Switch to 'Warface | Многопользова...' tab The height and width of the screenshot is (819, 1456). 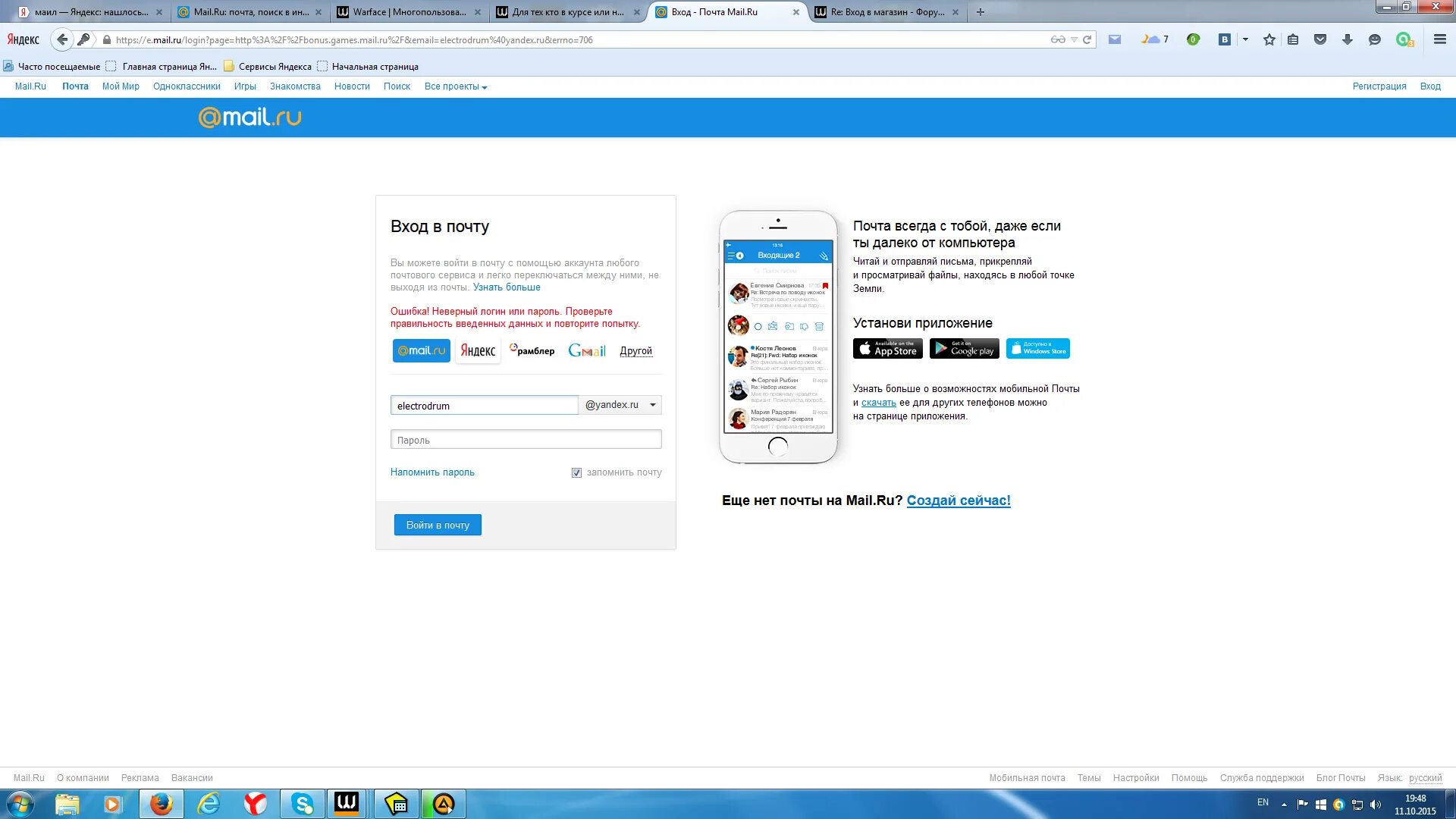click(x=409, y=12)
